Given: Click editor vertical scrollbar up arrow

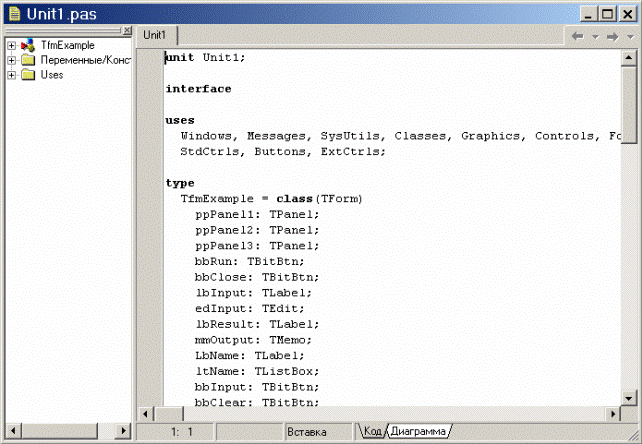Looking at the screenshot, I should pyautogui.click(x=628, y=58).
